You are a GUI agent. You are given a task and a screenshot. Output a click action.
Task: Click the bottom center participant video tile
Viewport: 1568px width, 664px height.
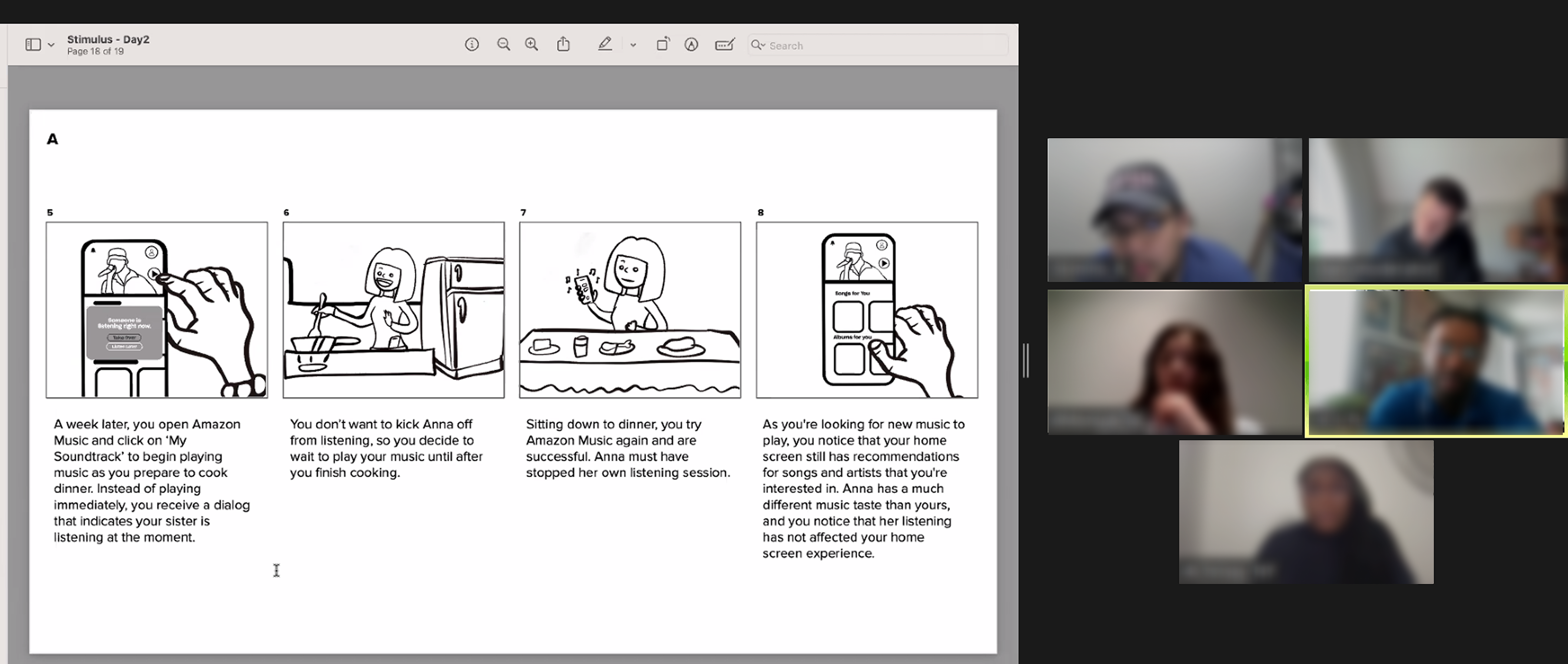point(1306,512)
